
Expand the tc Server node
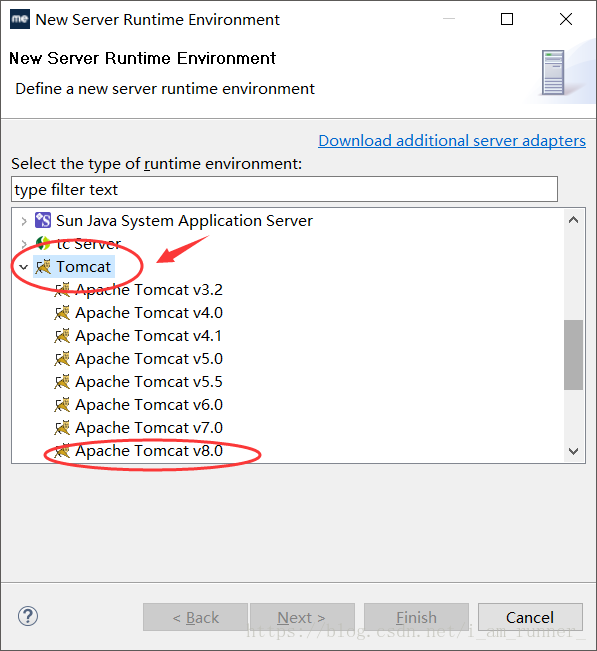(x=24, y=244)
